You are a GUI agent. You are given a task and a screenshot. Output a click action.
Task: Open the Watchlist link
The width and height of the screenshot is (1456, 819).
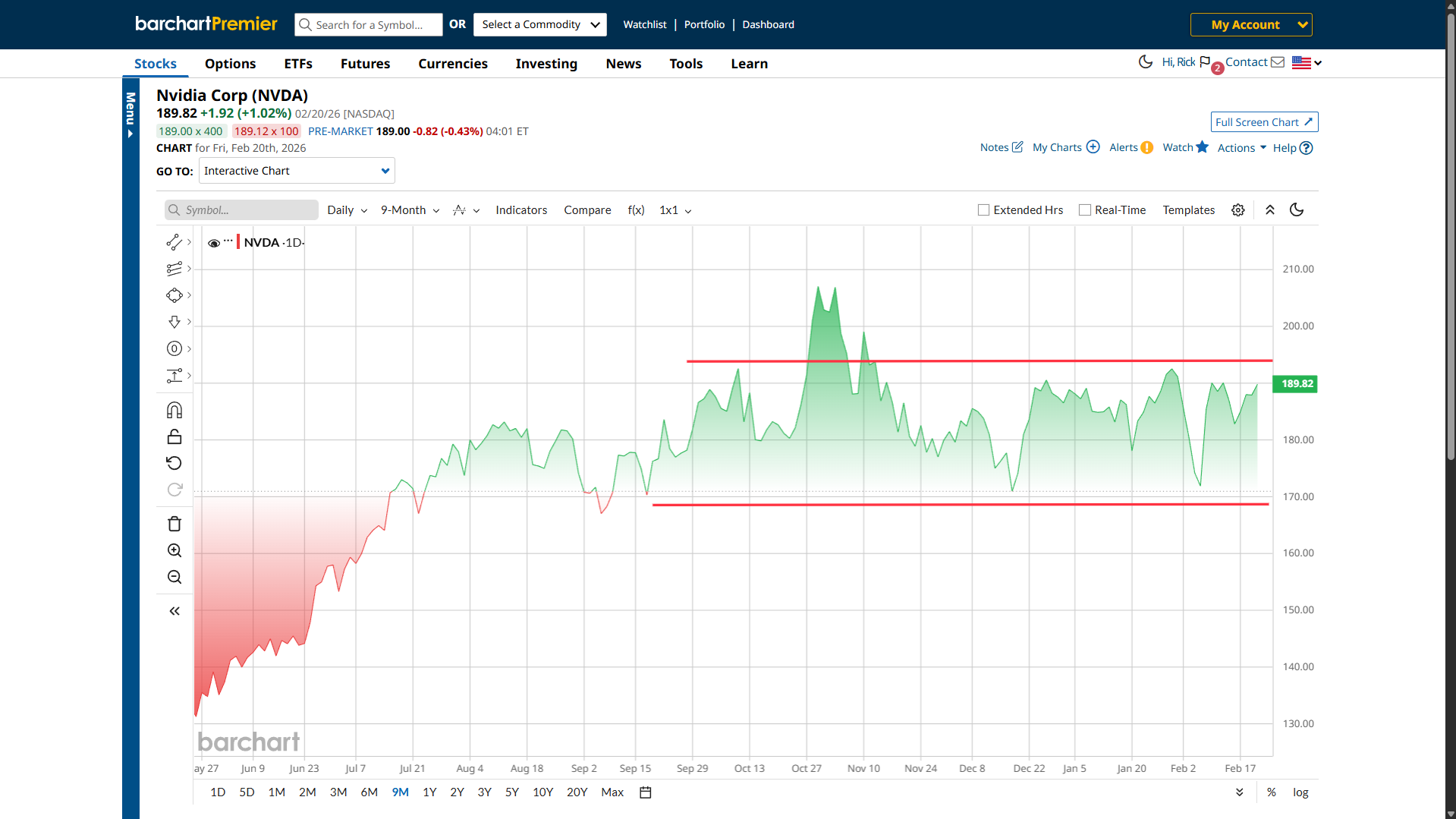point(644,24)
